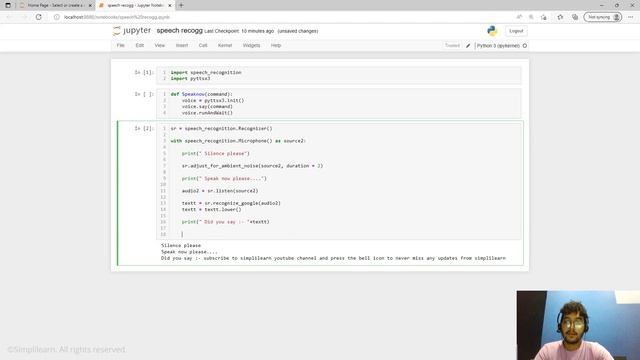Close the Home Page browser tab

[x=90, y=5]
